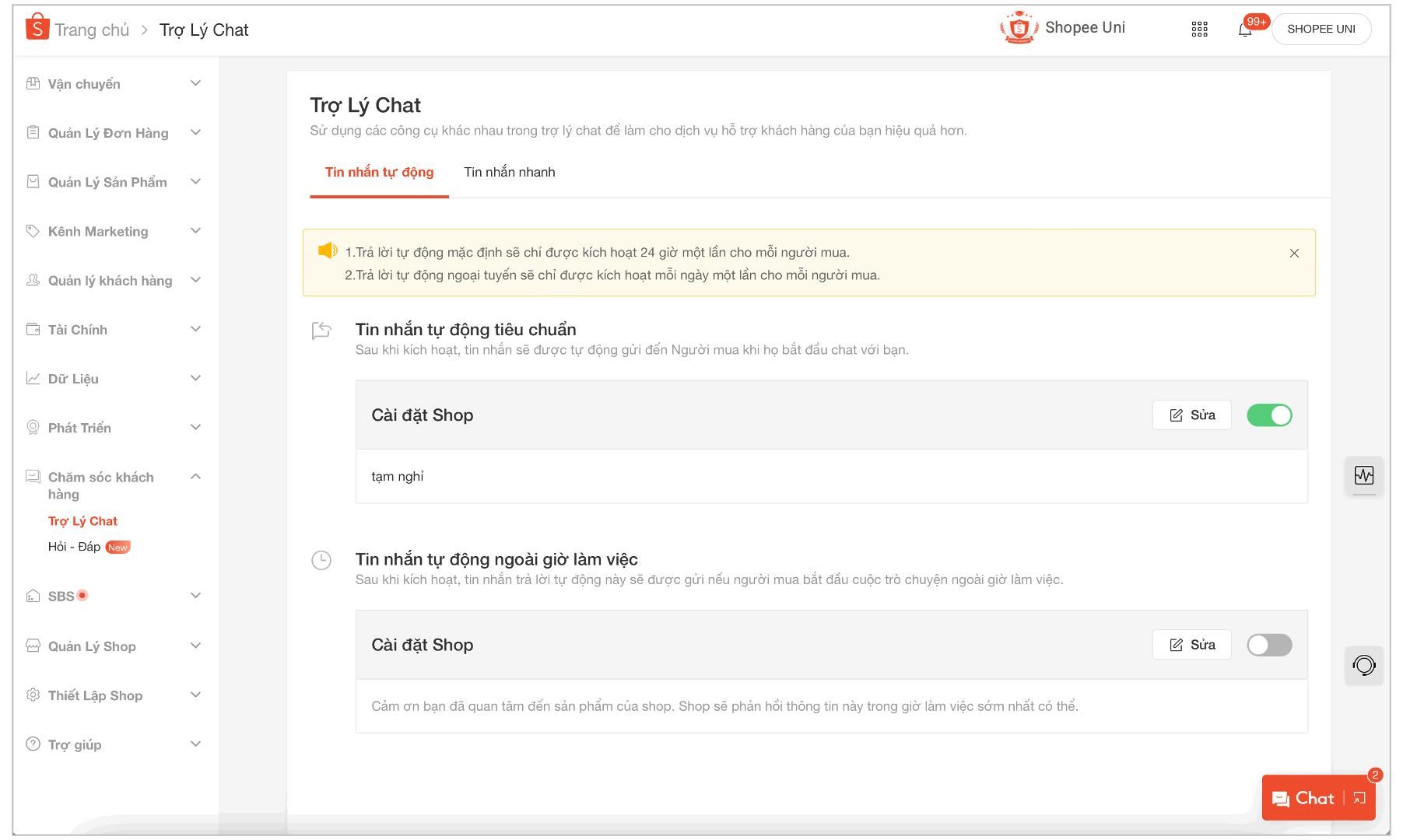Open the activity monitor floating icon
This screenshot has height=840, width=1403.
pos(1363,475)
